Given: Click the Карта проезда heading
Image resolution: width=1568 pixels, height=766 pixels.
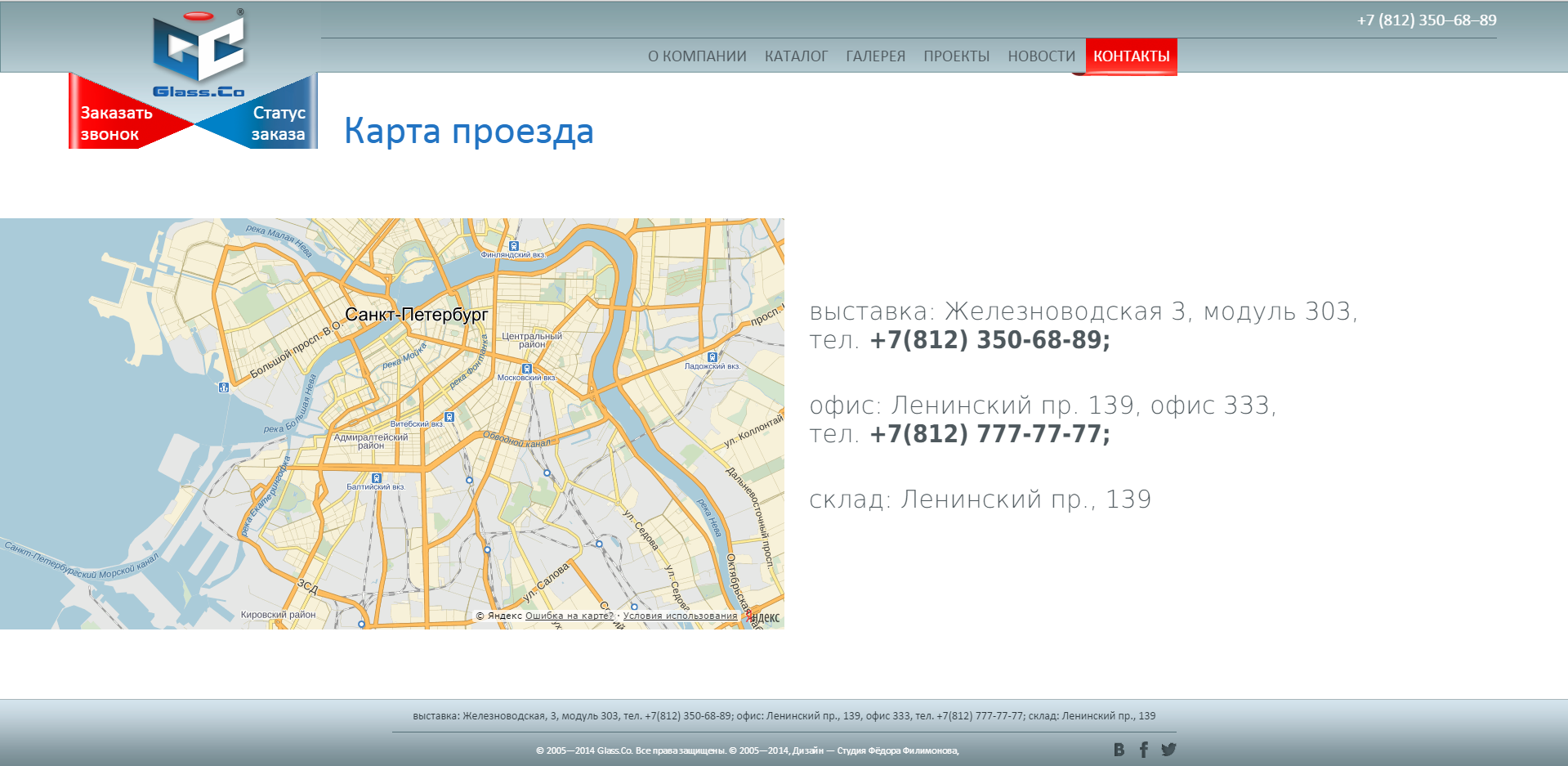Looking at the screenshot, I should click(x=469, y=131).
